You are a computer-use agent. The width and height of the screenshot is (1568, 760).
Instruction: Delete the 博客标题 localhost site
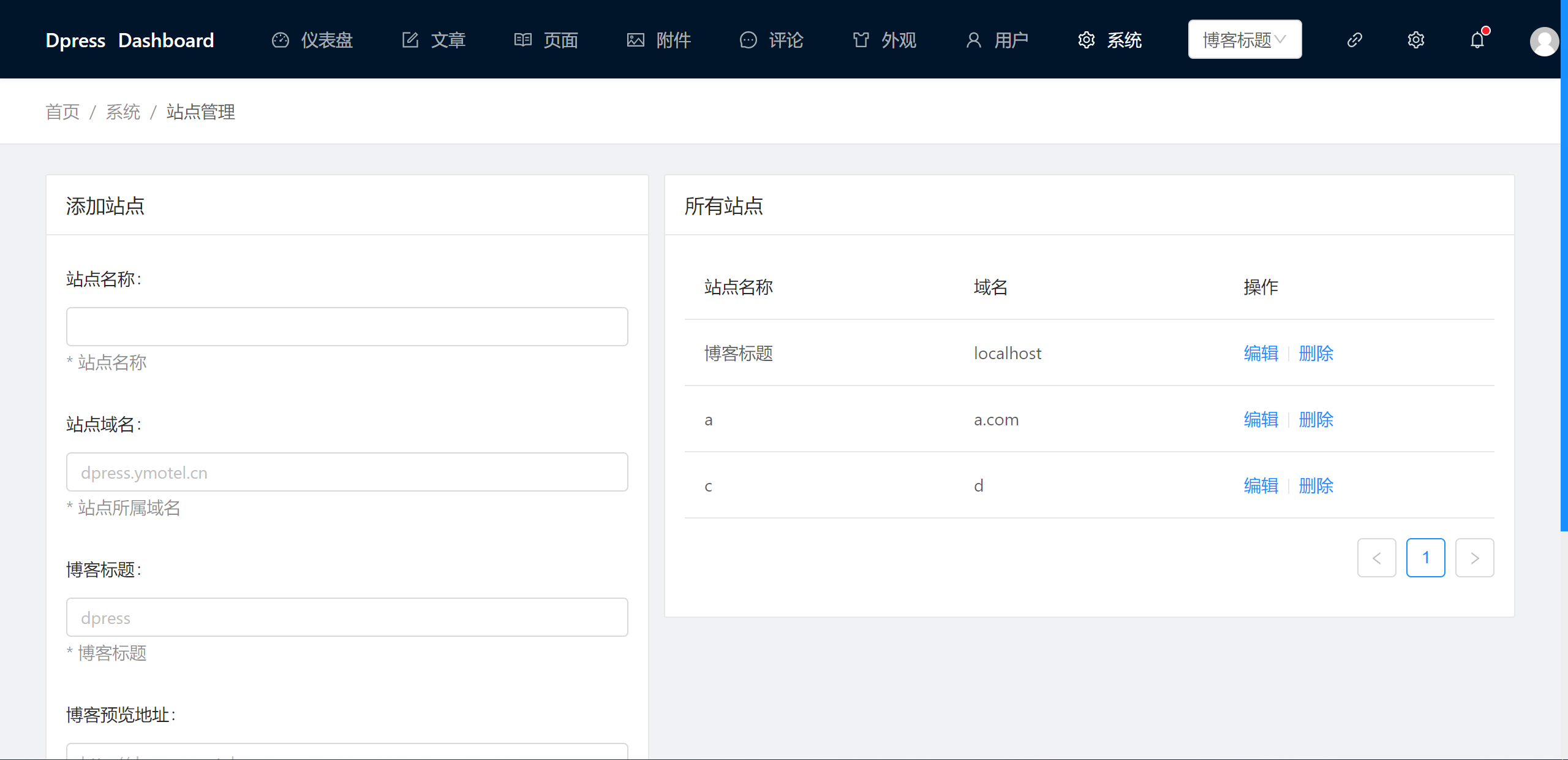[x=1316, y=353]
